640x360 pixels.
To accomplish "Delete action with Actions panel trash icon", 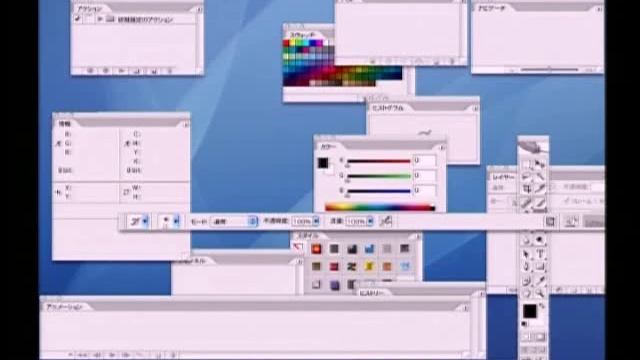I will [x=169, y=71].
